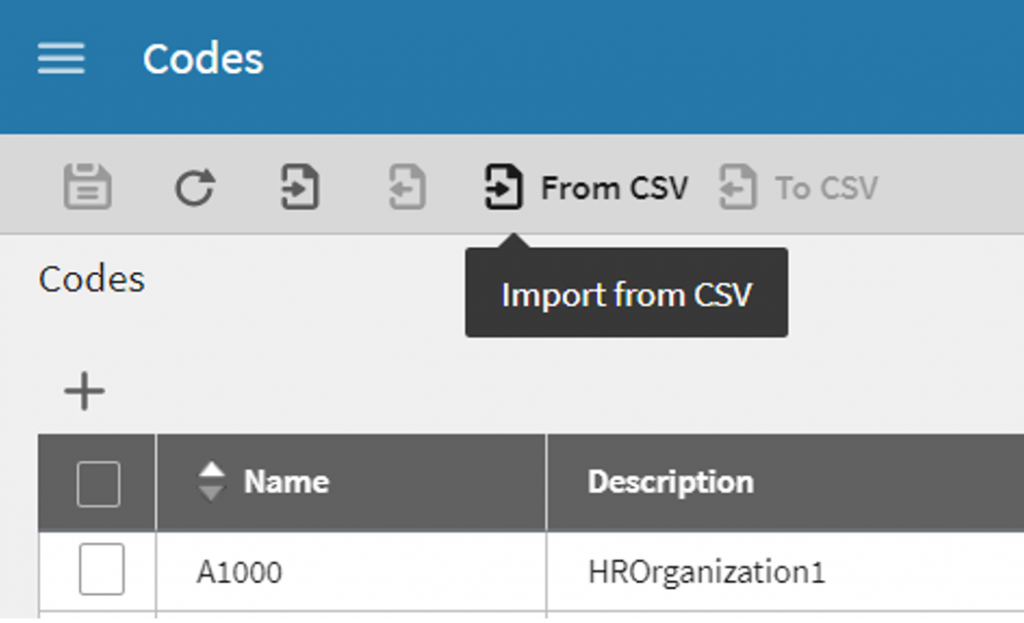Select the HROrganization1 description cell
The height and width of the screenshot is (623, 1024).
coord(706,572)
